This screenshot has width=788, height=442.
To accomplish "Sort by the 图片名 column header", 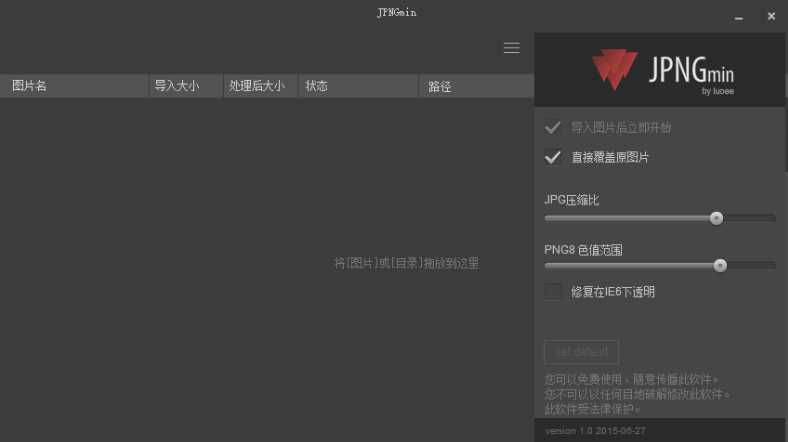I will [x=74, y=86].
